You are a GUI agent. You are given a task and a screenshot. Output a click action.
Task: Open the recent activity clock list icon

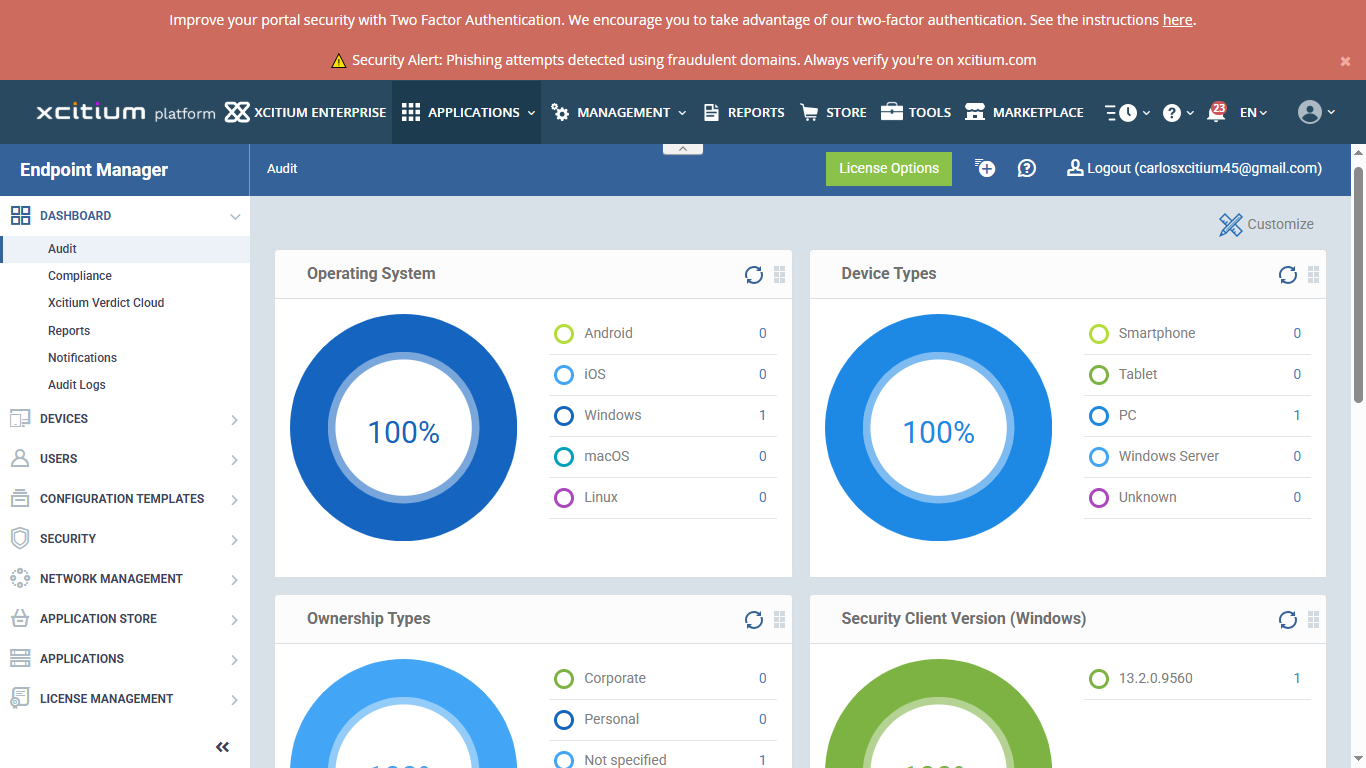(1127, 113)
